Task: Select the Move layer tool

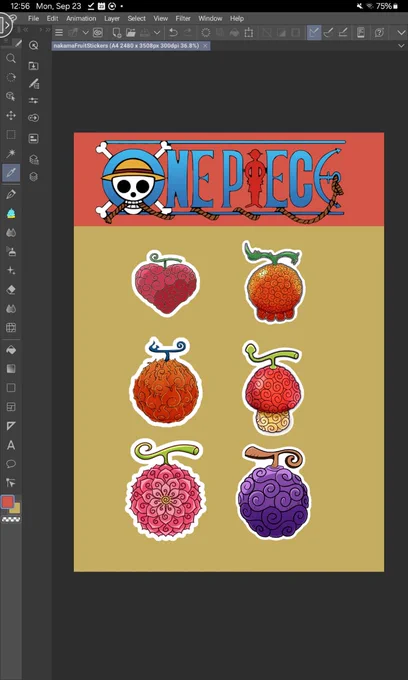Action: click(11, 115)
